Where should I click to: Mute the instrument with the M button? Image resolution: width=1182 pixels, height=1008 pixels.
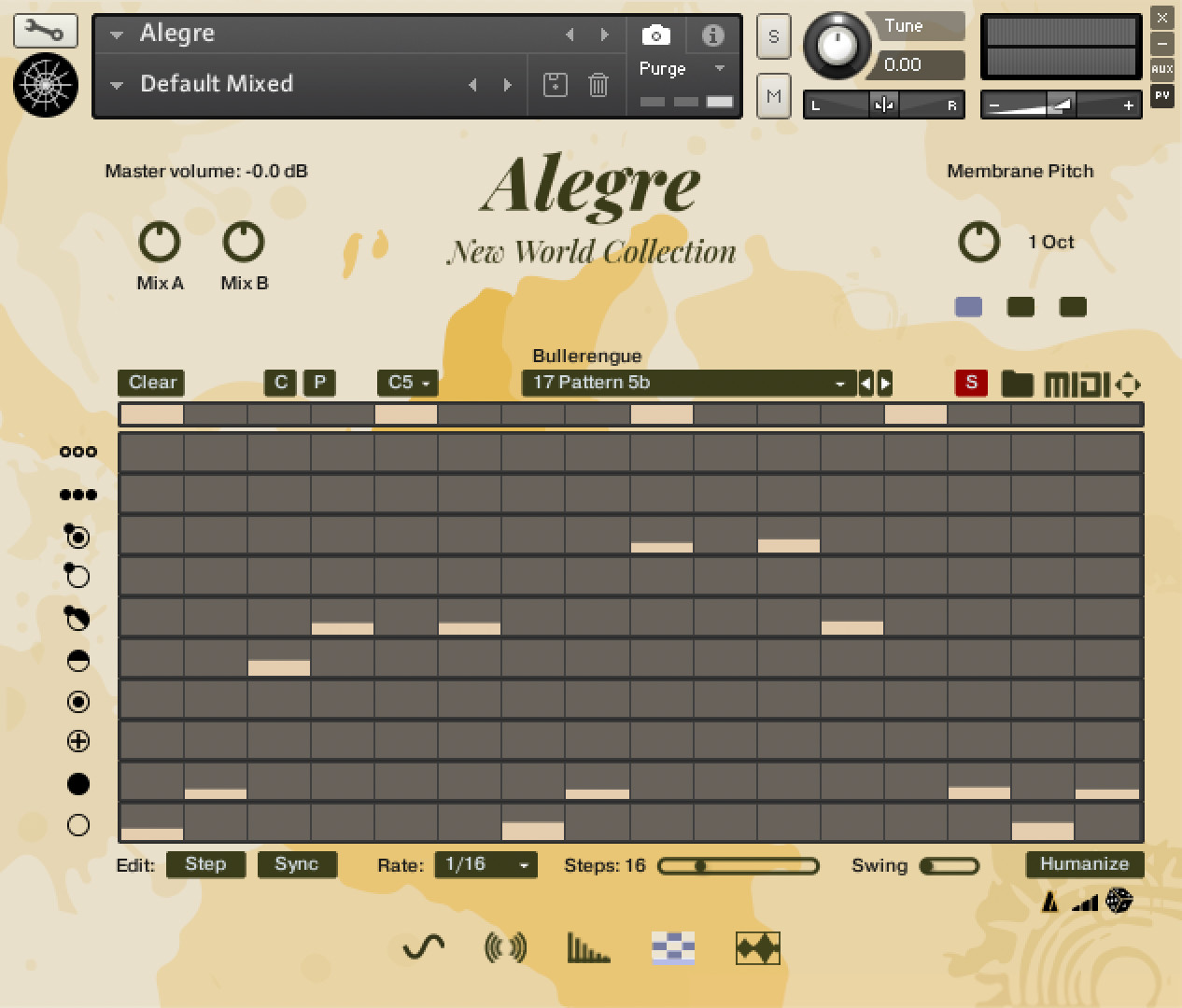773,96
